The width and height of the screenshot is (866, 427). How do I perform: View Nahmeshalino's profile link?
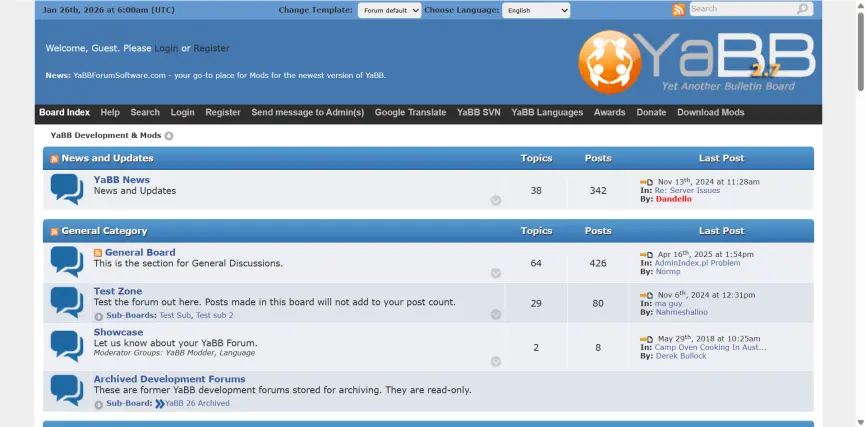[x=682, y=312]
